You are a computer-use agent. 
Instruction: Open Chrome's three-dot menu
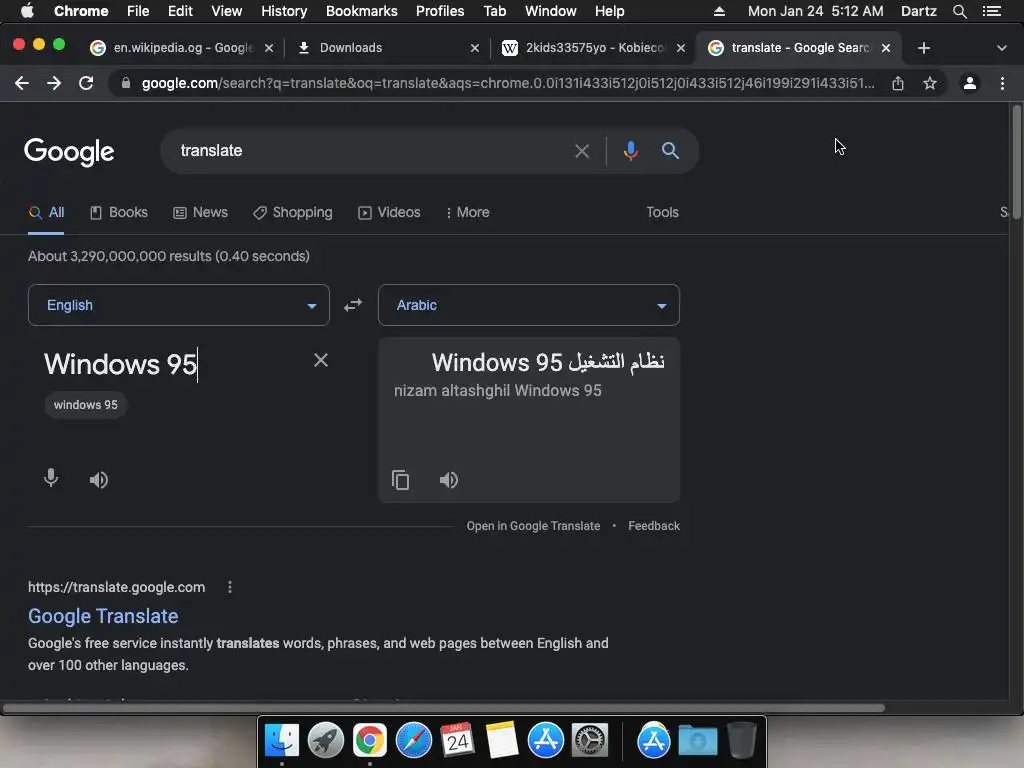pyautogui.click(x=1002, y=83)
